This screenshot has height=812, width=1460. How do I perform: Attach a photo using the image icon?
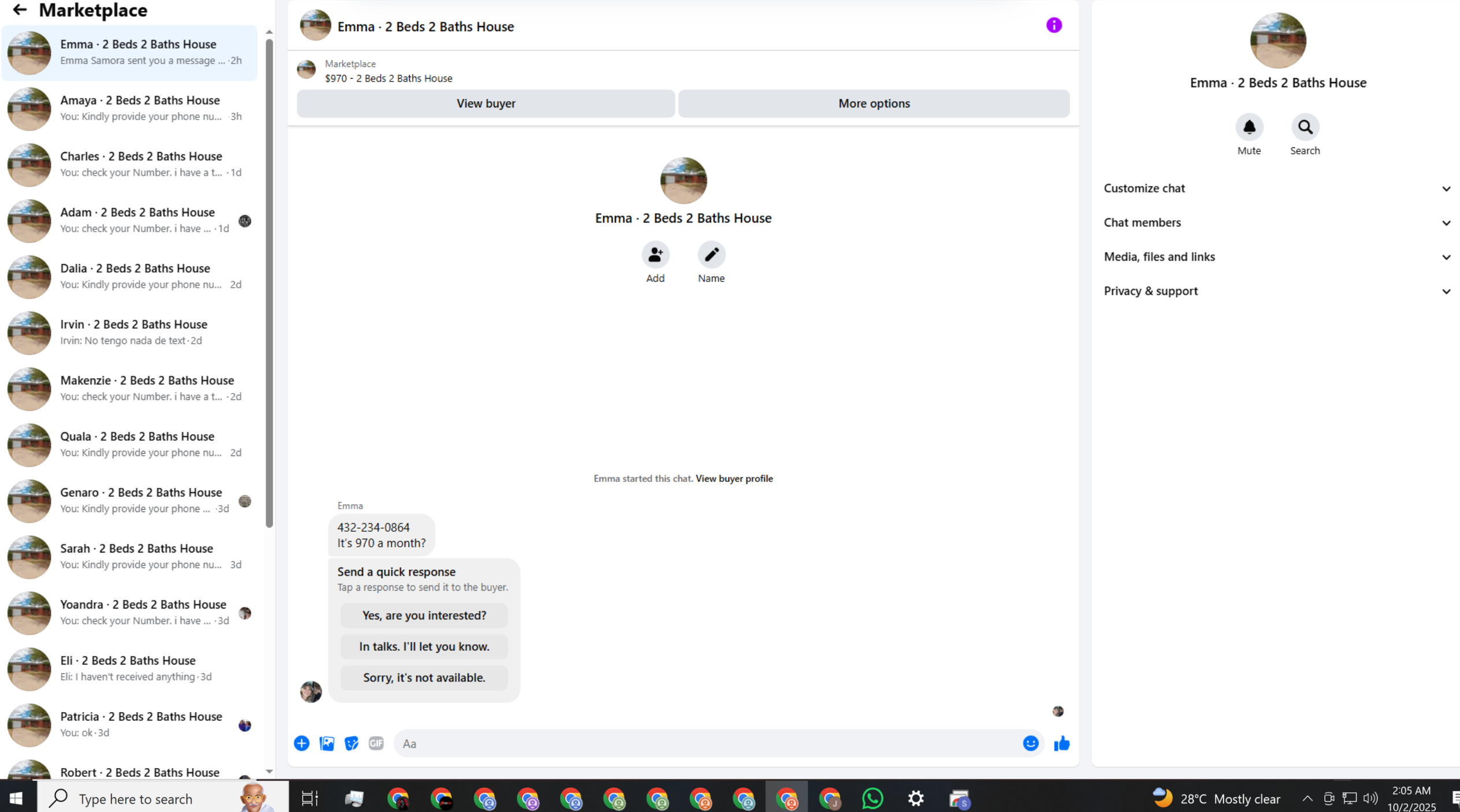tap(327, 743)
